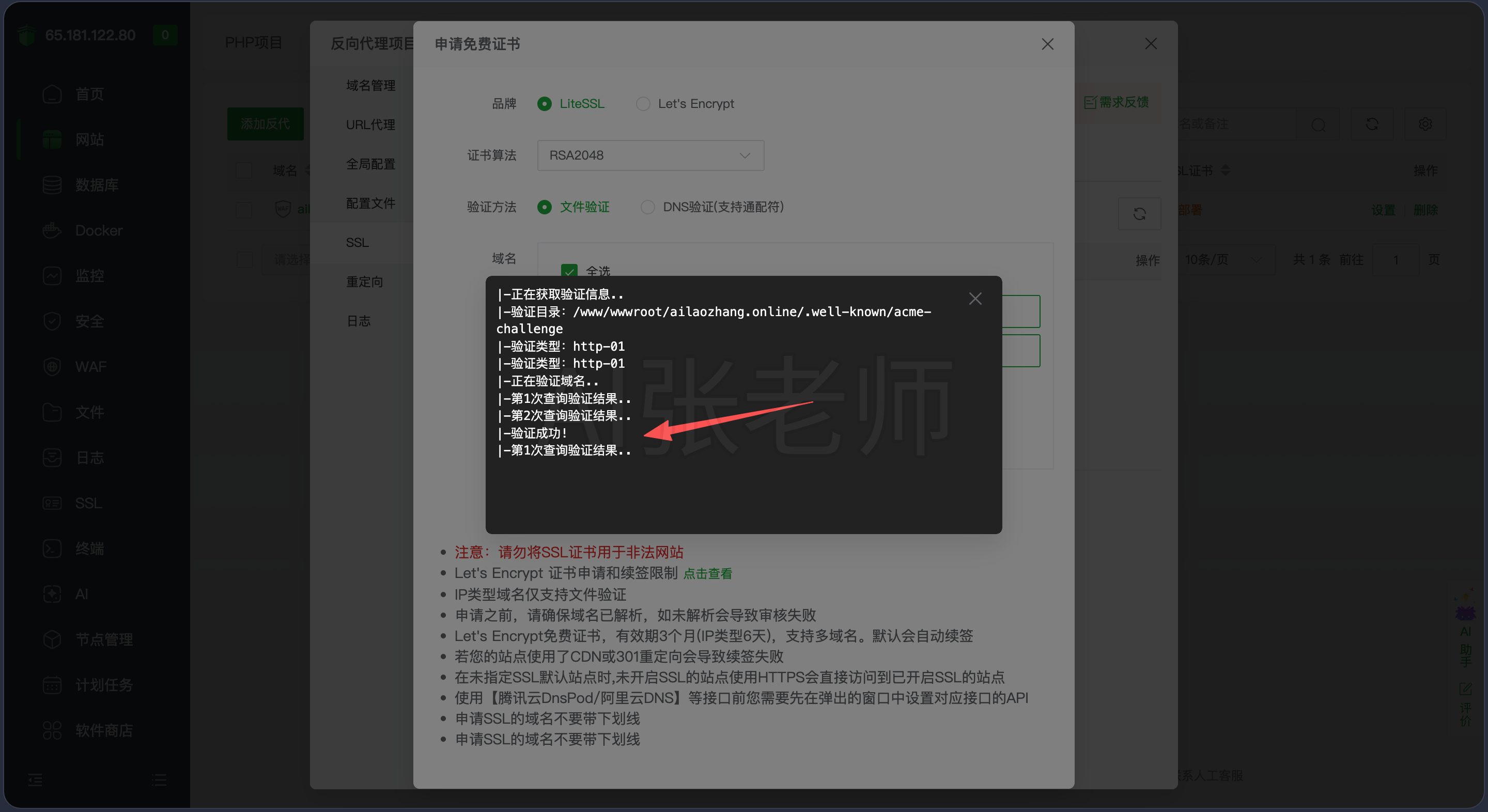Click the server IP 65.181.122.80
1488x812 pixels.
pyautogui.click(x=90, y=35)
